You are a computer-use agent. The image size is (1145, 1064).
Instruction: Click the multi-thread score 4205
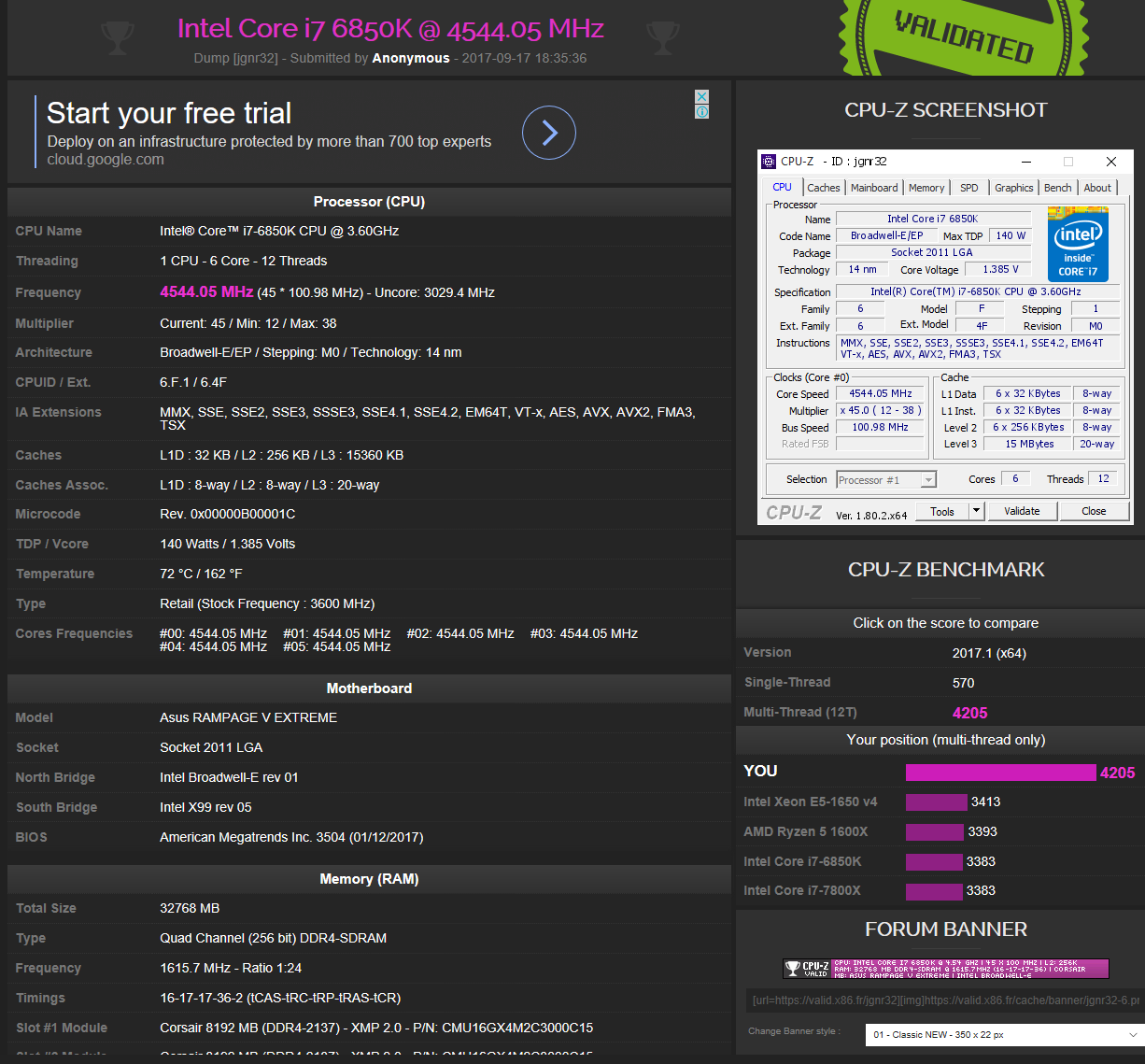point(969,713)
